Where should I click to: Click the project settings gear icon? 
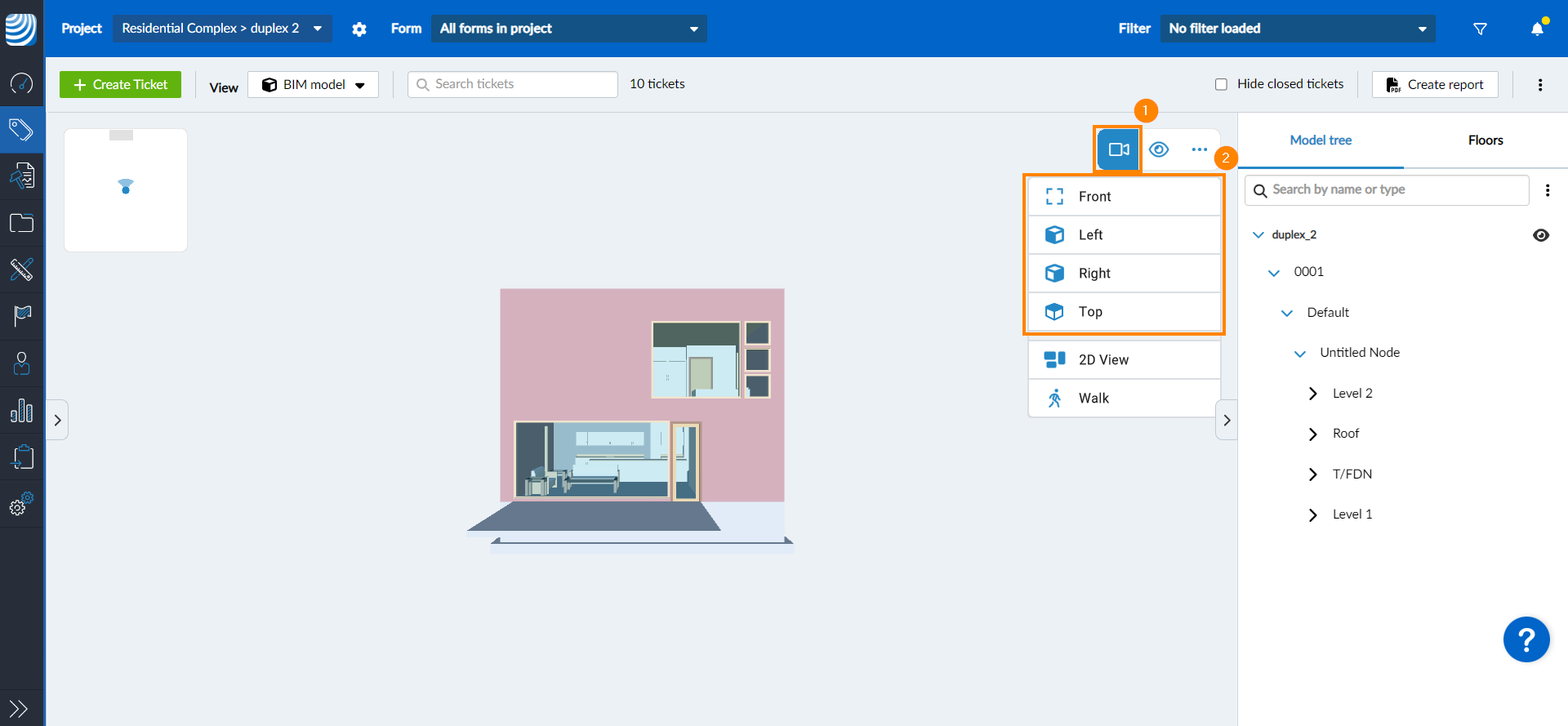pos(359,29)
